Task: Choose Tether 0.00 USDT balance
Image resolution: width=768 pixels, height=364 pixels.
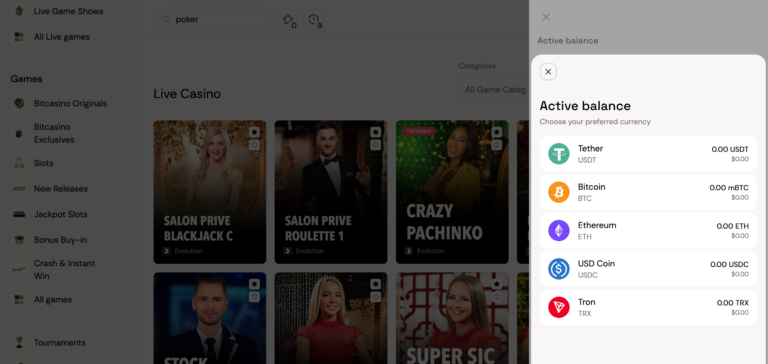Action: 648,154
